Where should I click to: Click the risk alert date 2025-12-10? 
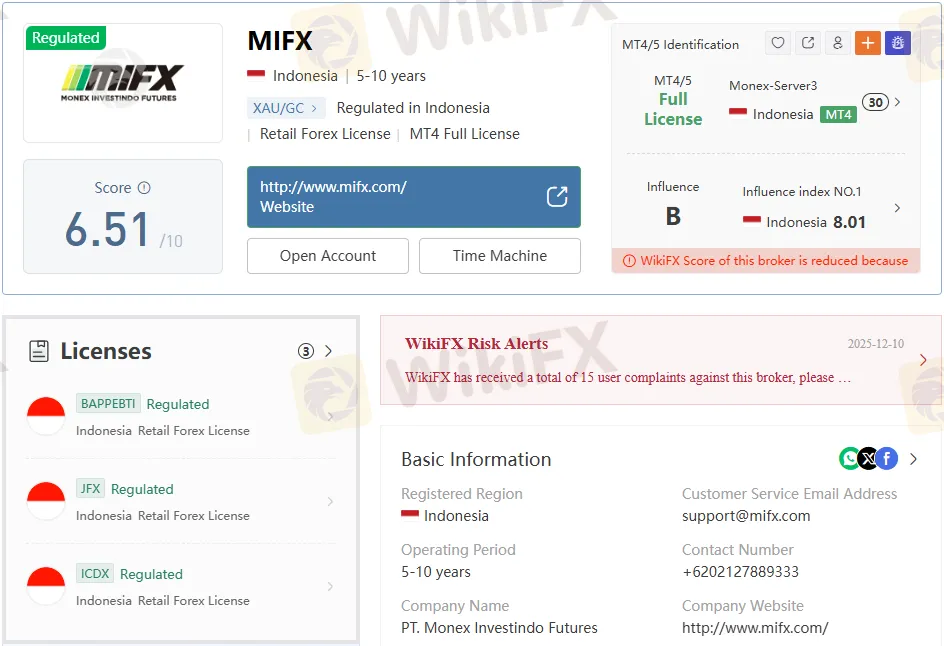[x=875, y=344]
